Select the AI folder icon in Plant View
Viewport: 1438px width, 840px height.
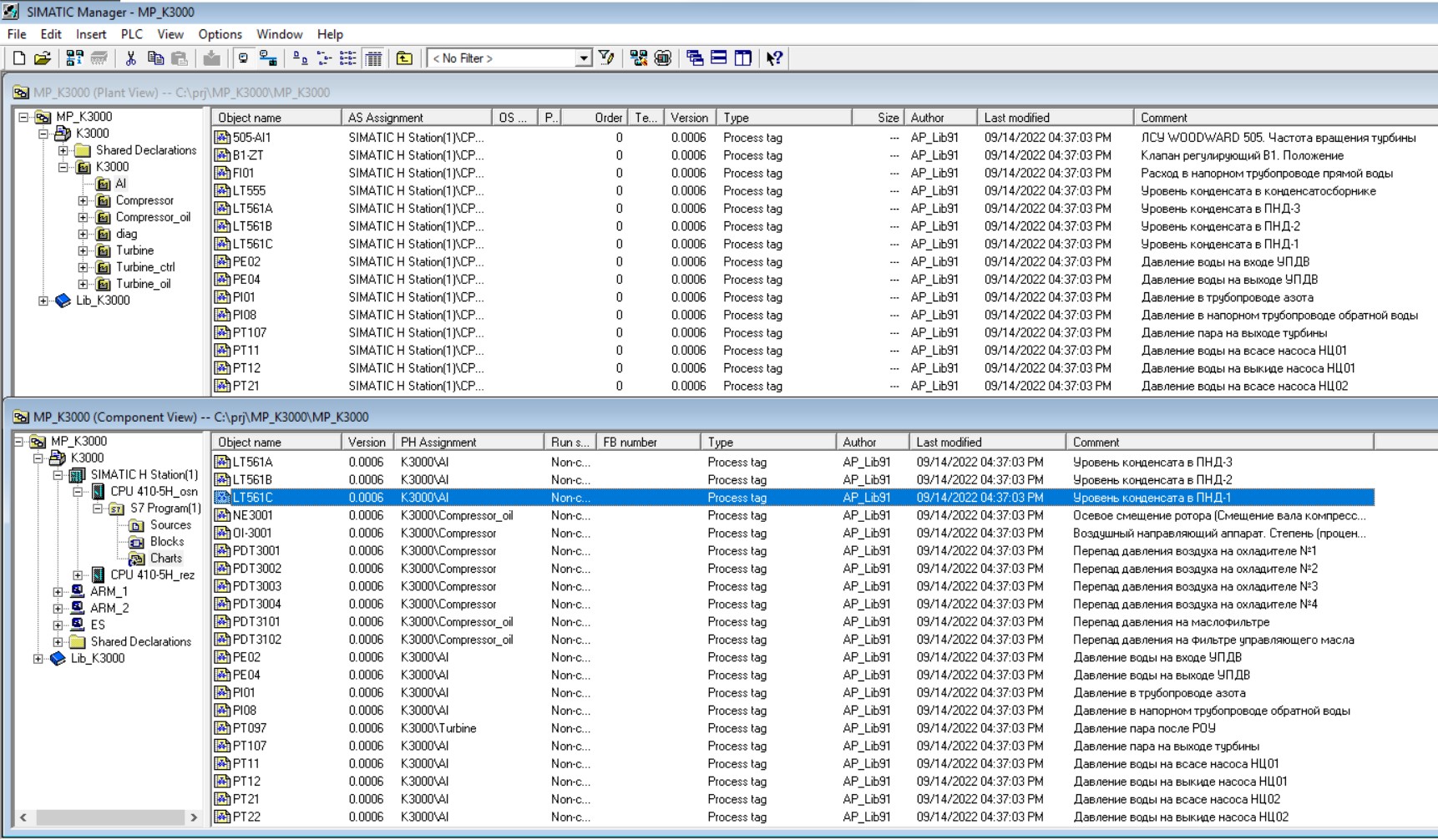[104, 184]
